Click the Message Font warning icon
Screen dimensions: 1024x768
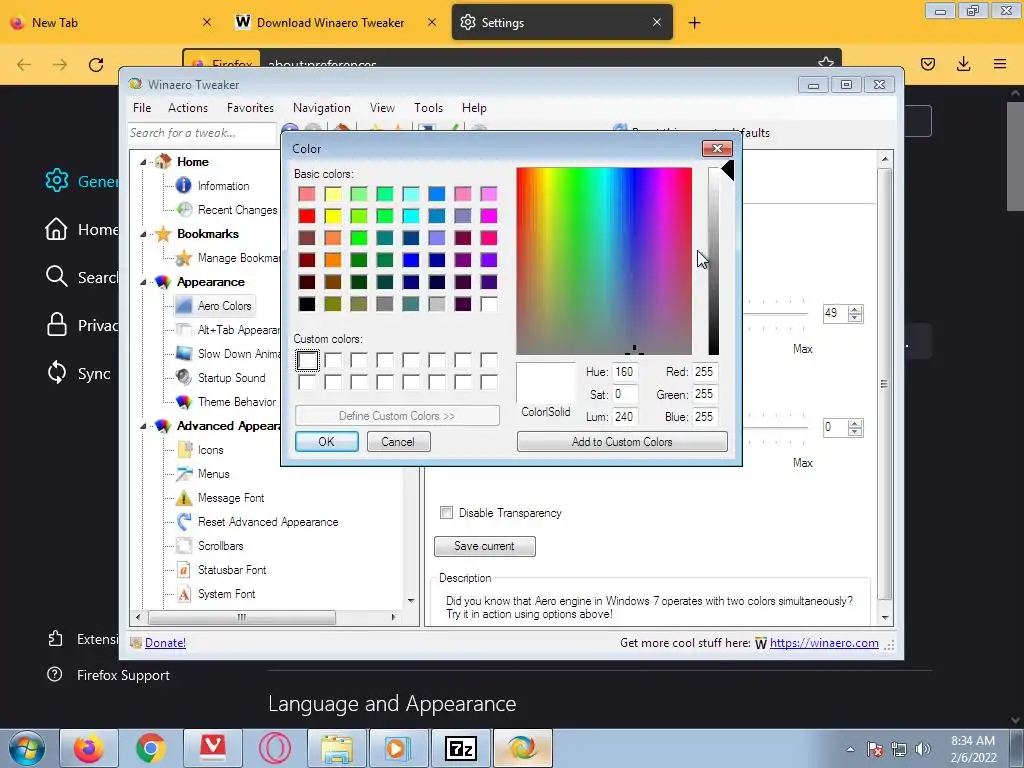pyautogui.click(x=184, y=498)
